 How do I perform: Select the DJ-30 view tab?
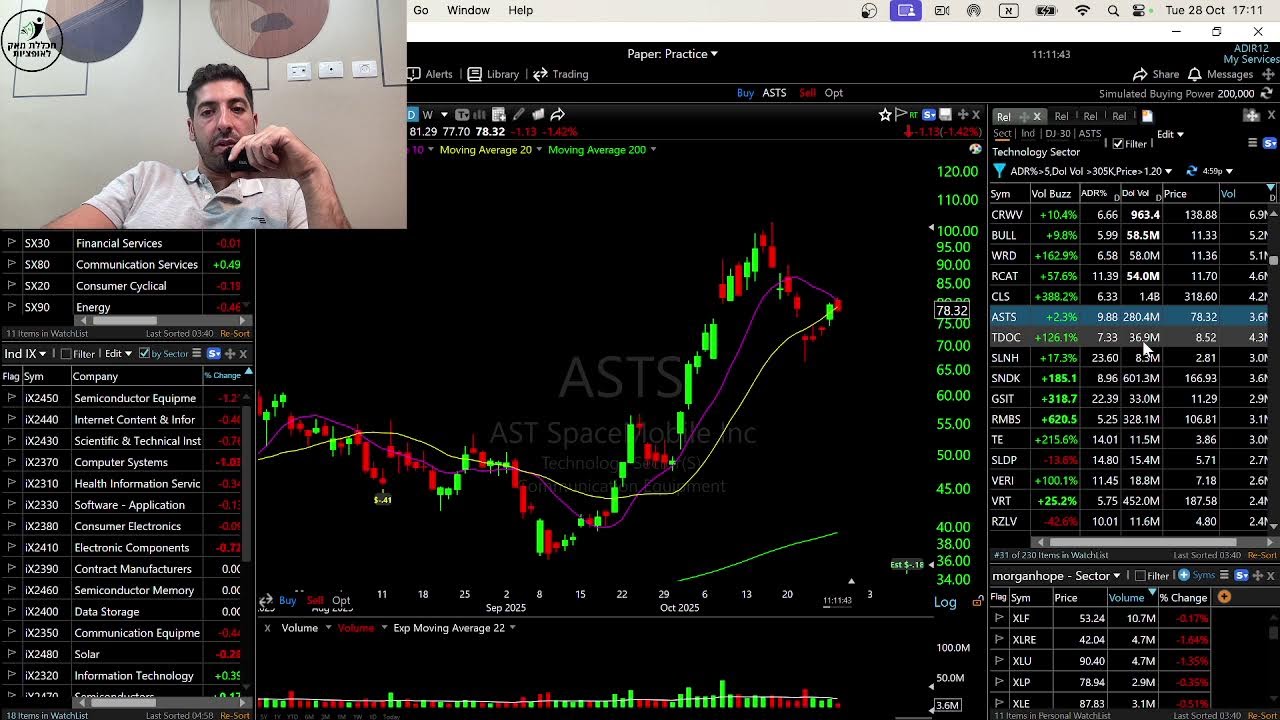click(1057, 134)
